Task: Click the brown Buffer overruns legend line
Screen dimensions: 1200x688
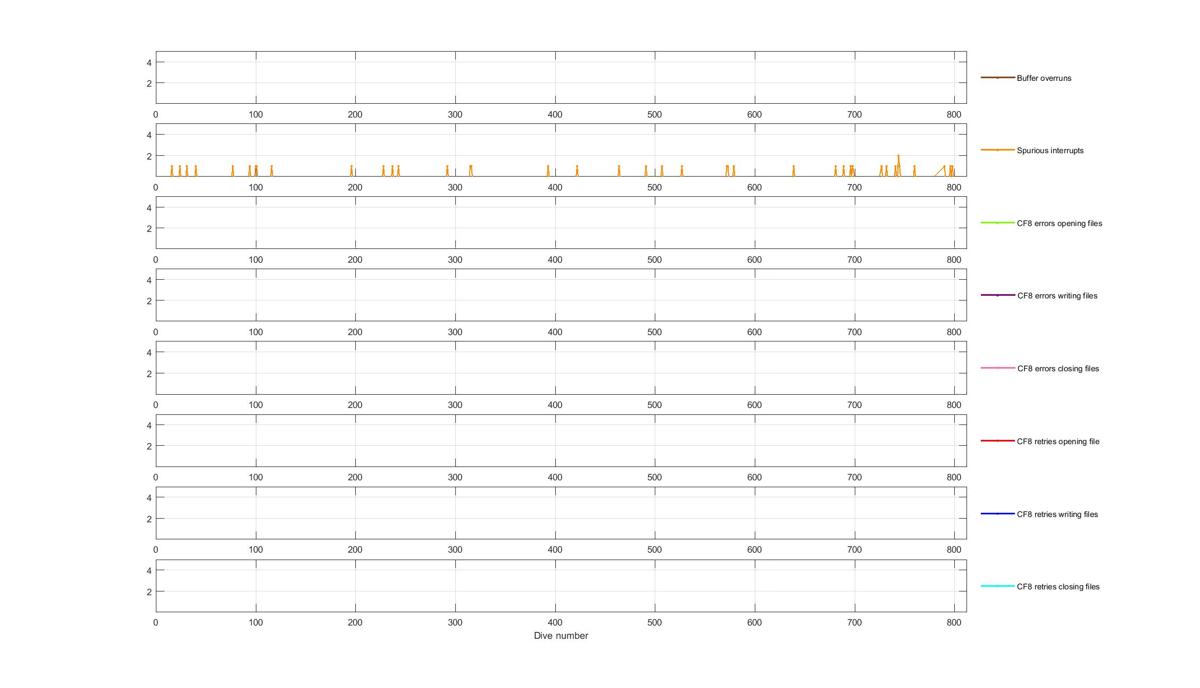Action: click(997, 78)
